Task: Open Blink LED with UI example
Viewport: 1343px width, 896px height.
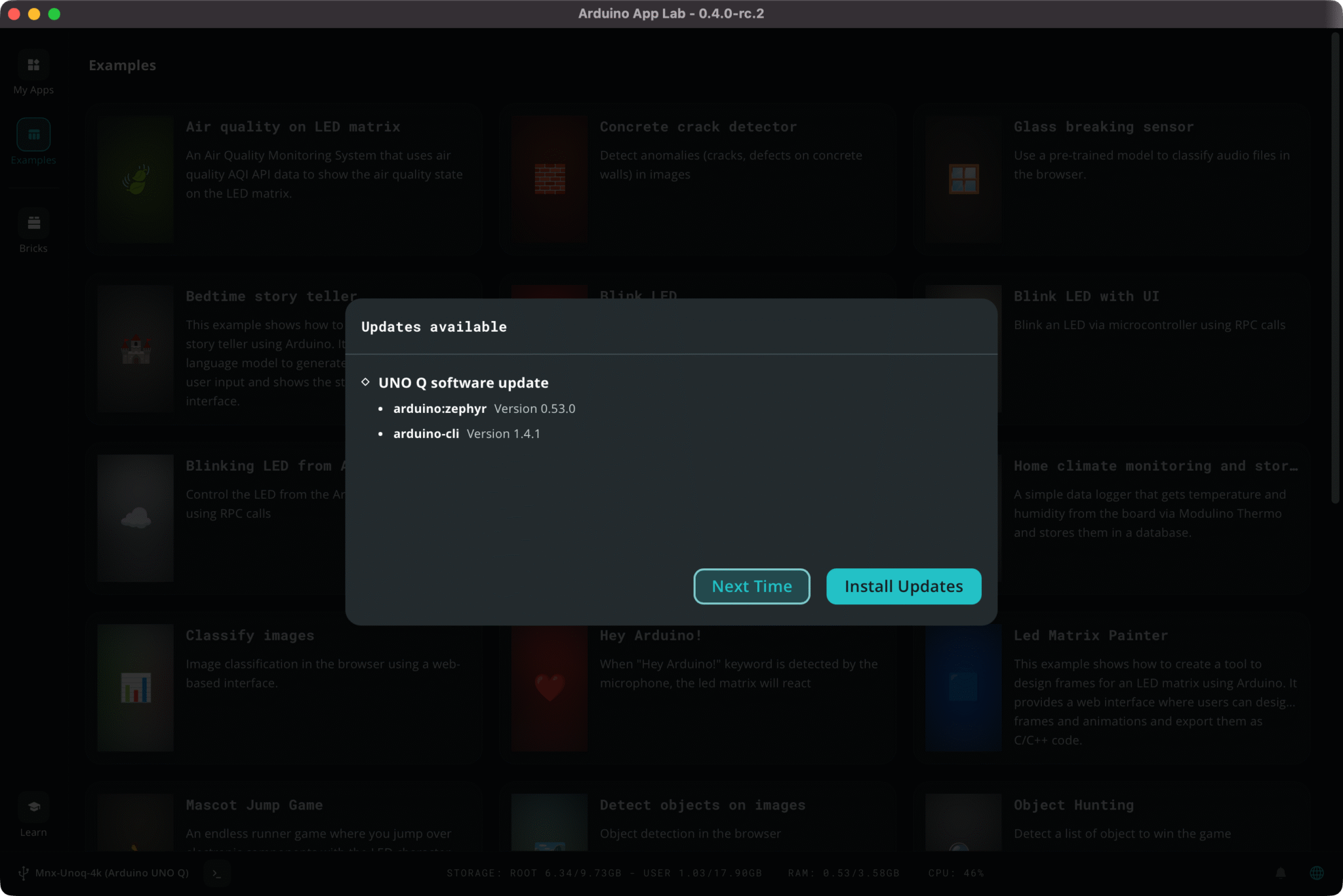Action: [1086, 296]
